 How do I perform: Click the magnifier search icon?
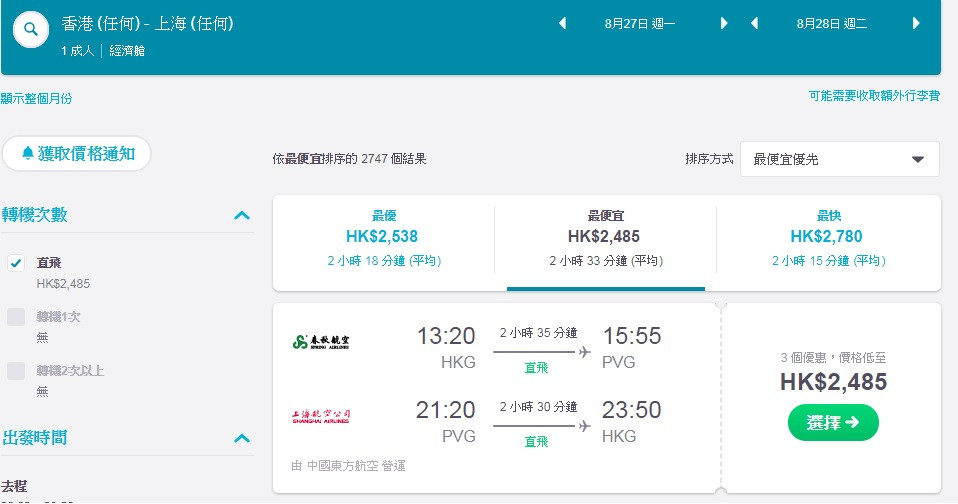pyautogui.click(x=31, y=30)
